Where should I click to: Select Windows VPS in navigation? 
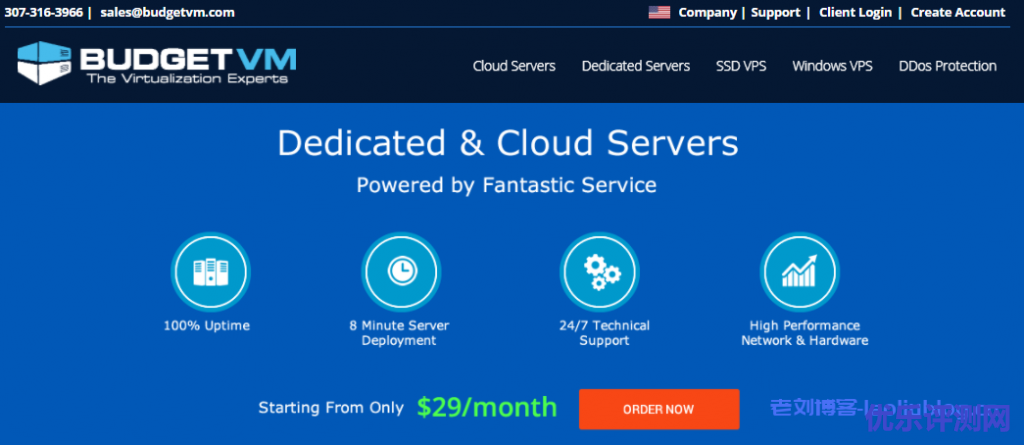(x=832, y=66)
